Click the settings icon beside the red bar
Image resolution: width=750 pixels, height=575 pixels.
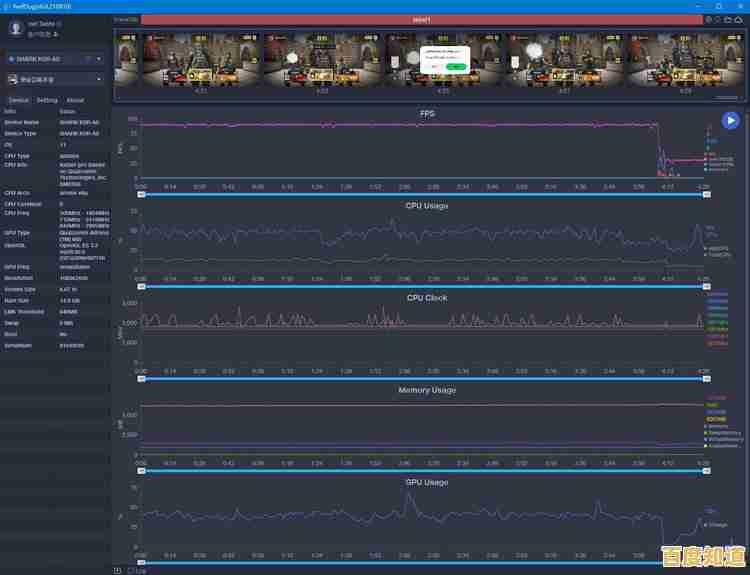(708, 19)
